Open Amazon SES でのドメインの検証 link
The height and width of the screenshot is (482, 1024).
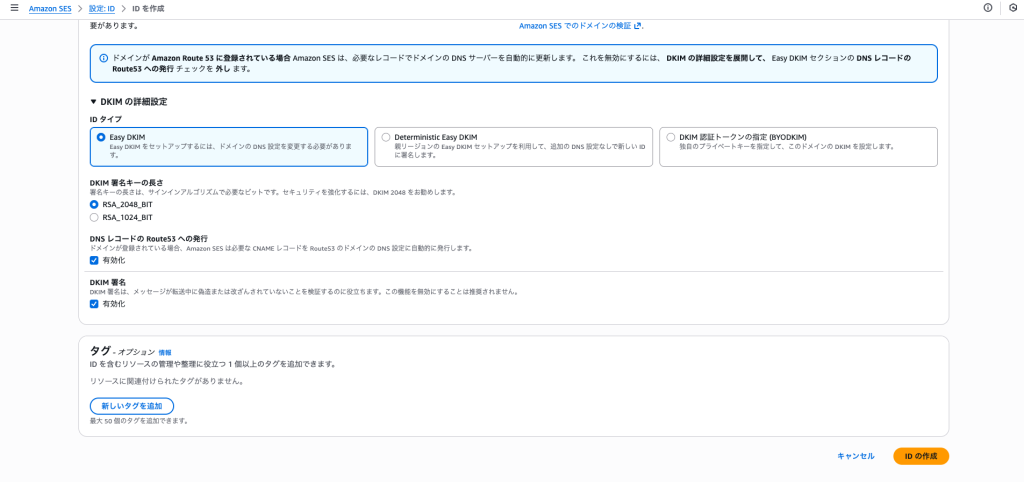point(575,26)
